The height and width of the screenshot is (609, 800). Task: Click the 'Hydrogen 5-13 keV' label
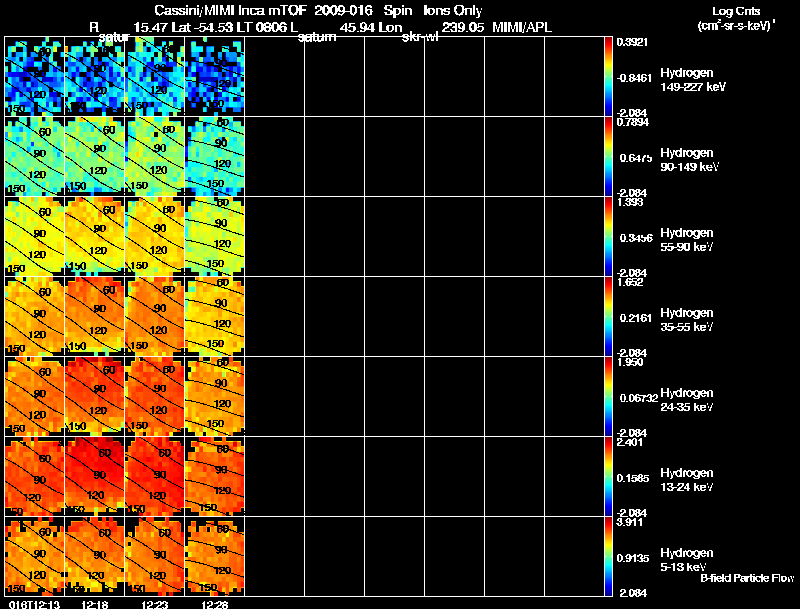(x=687, y=560)
